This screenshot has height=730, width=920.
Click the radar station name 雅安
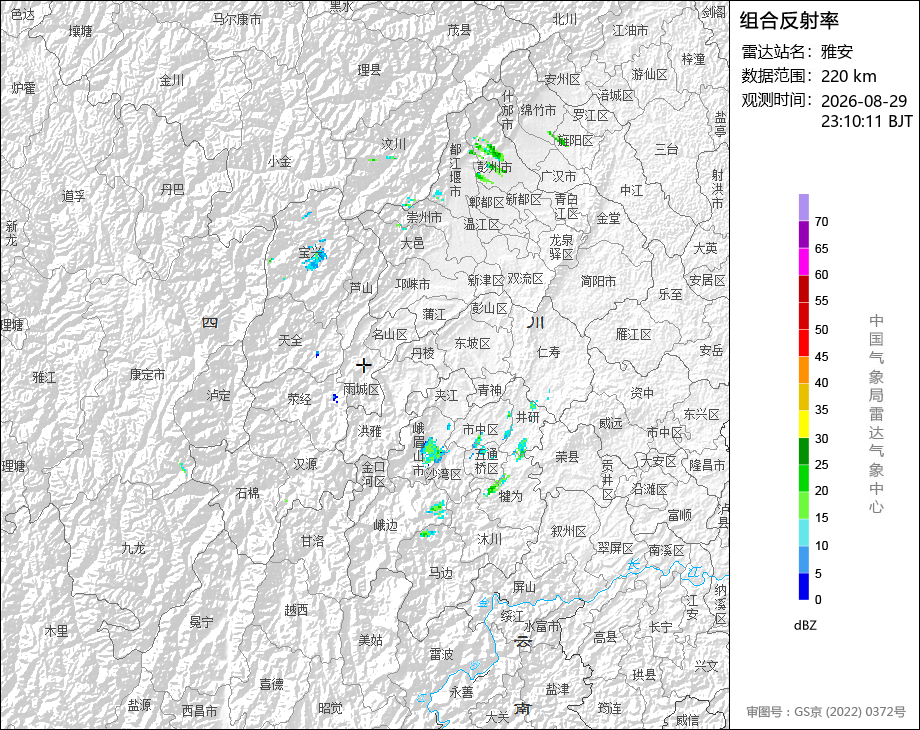836,52
